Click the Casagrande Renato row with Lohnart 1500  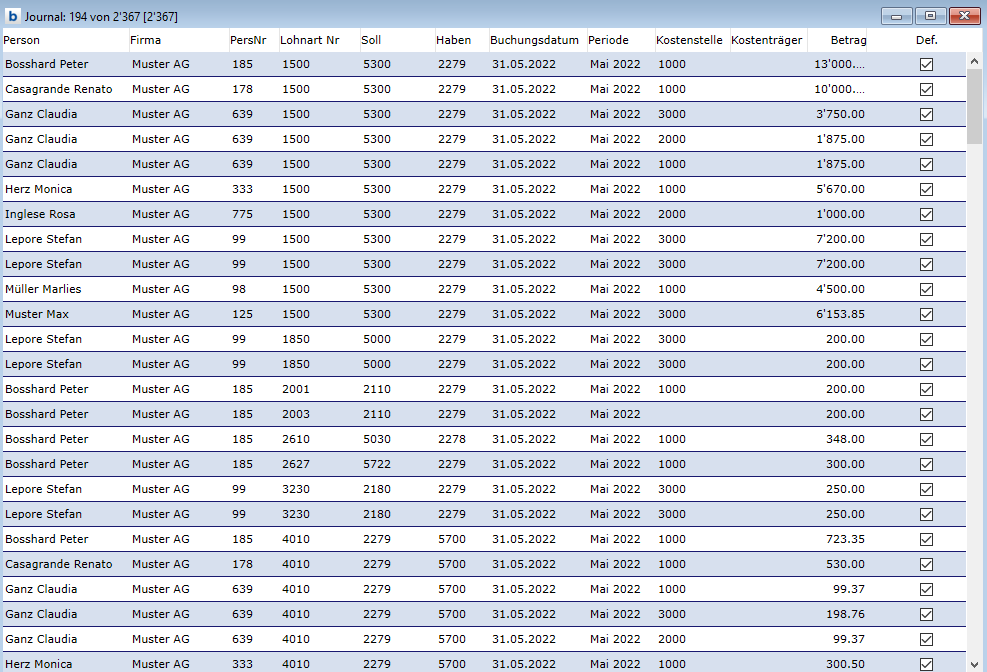[x=59, y=89]
